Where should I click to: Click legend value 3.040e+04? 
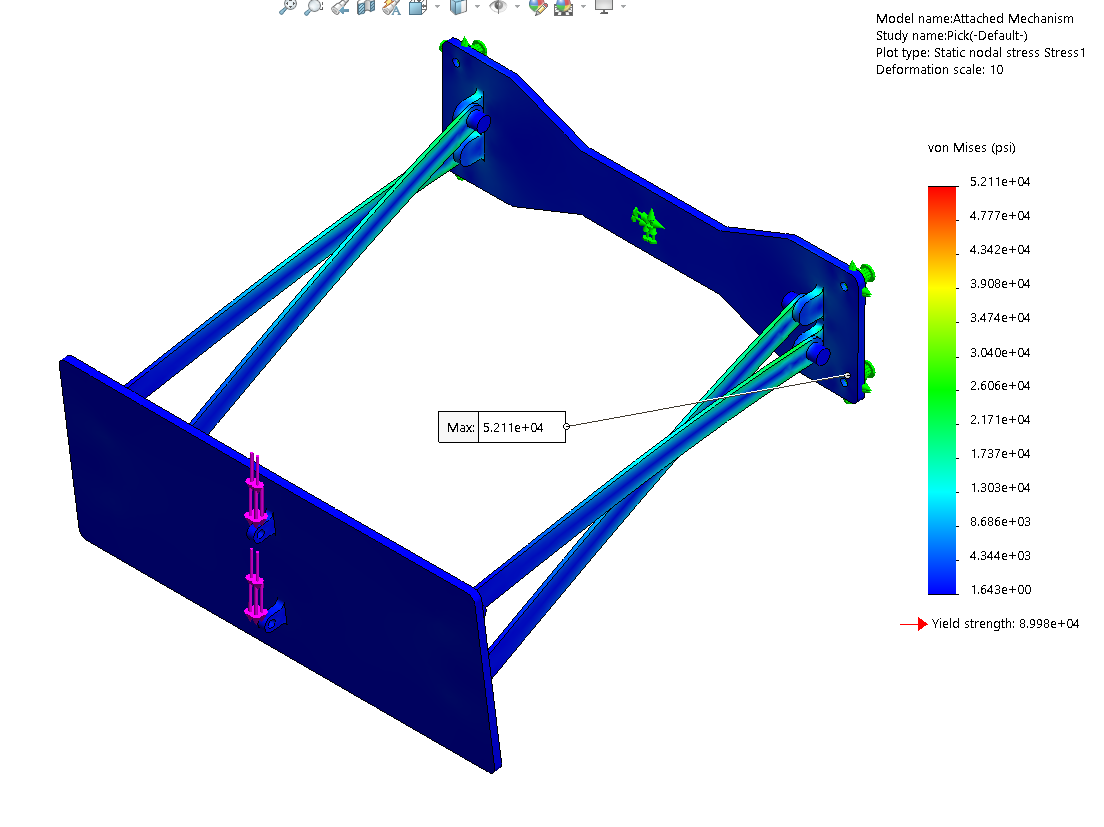click(1000, 352)
